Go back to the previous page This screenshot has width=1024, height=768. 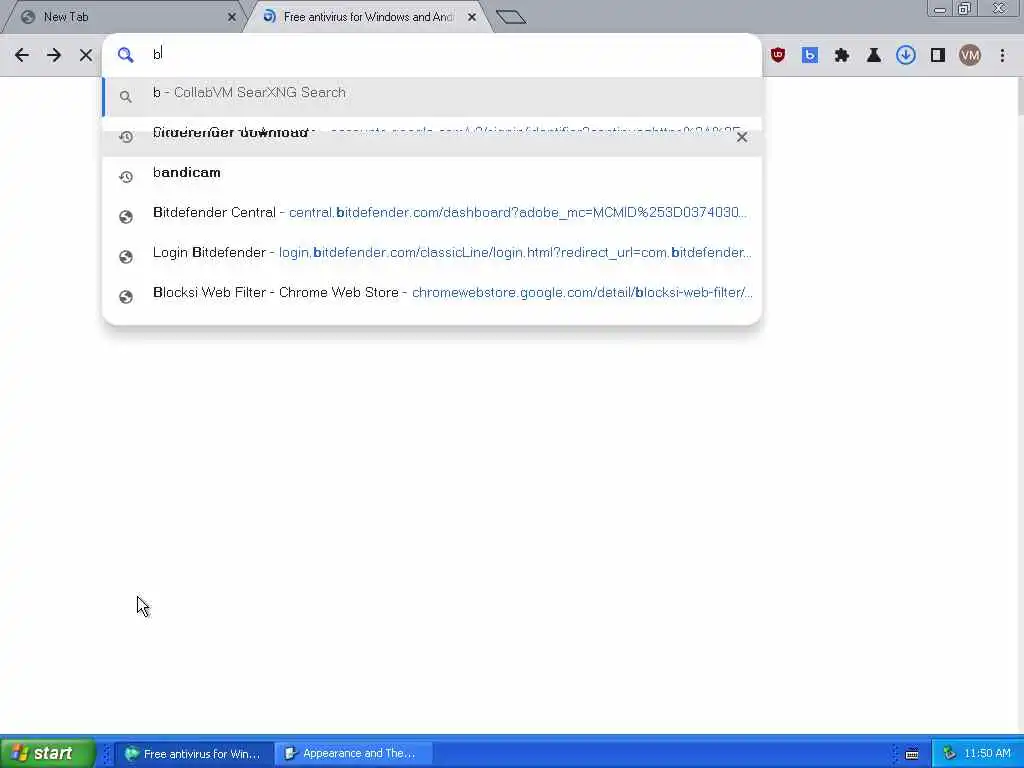point(22,55)
